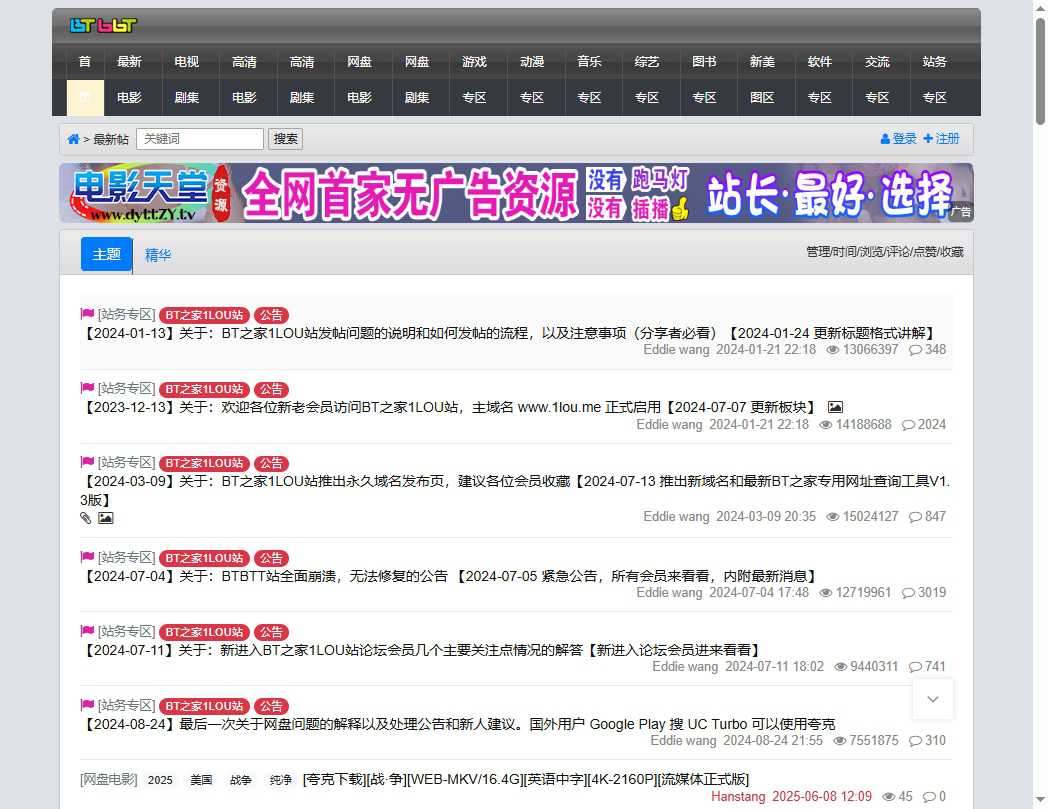
Task: Open the 站务 navigation menu
Action: (934, 61)
